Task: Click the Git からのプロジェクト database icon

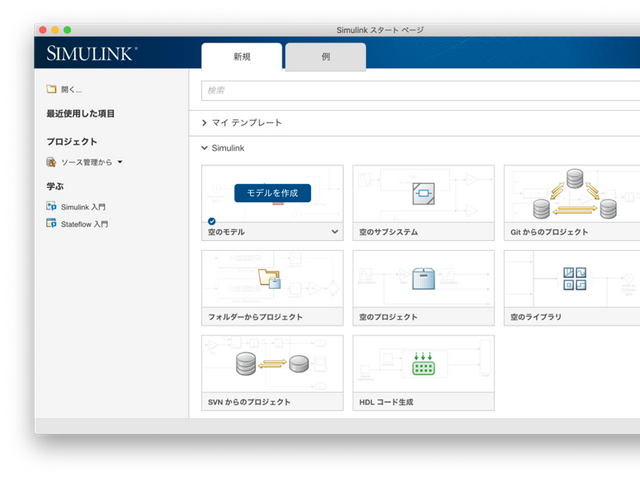Action: pos(575,194)
